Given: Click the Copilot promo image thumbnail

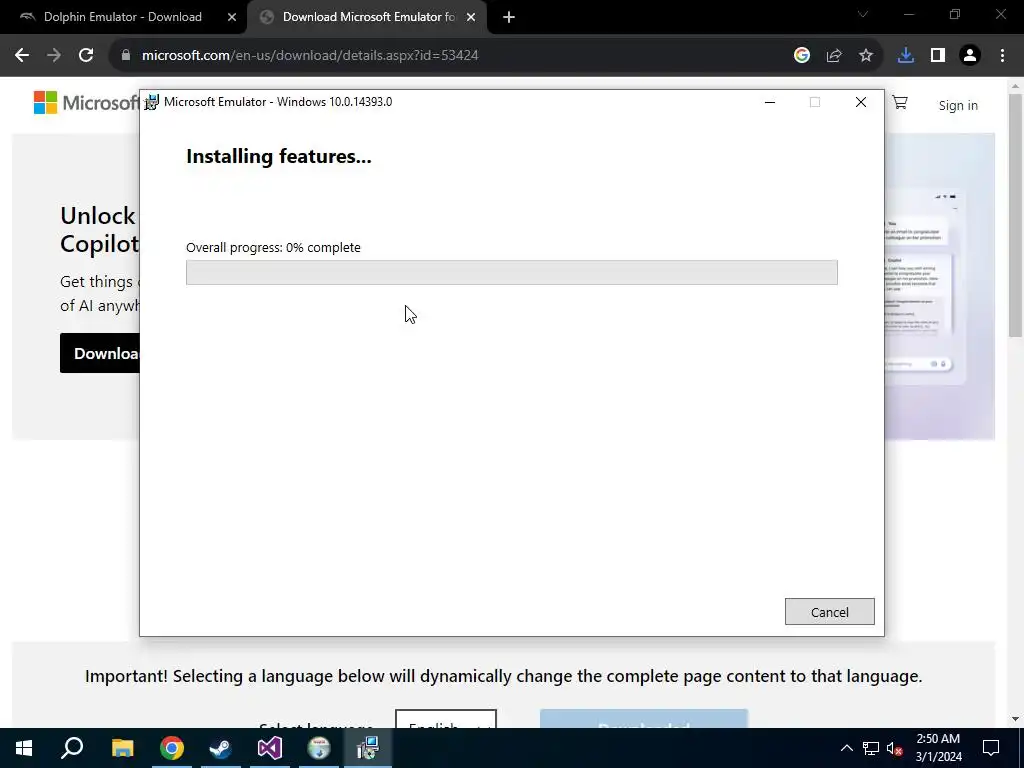Looking at the screenshot, I should click(939, 286).
